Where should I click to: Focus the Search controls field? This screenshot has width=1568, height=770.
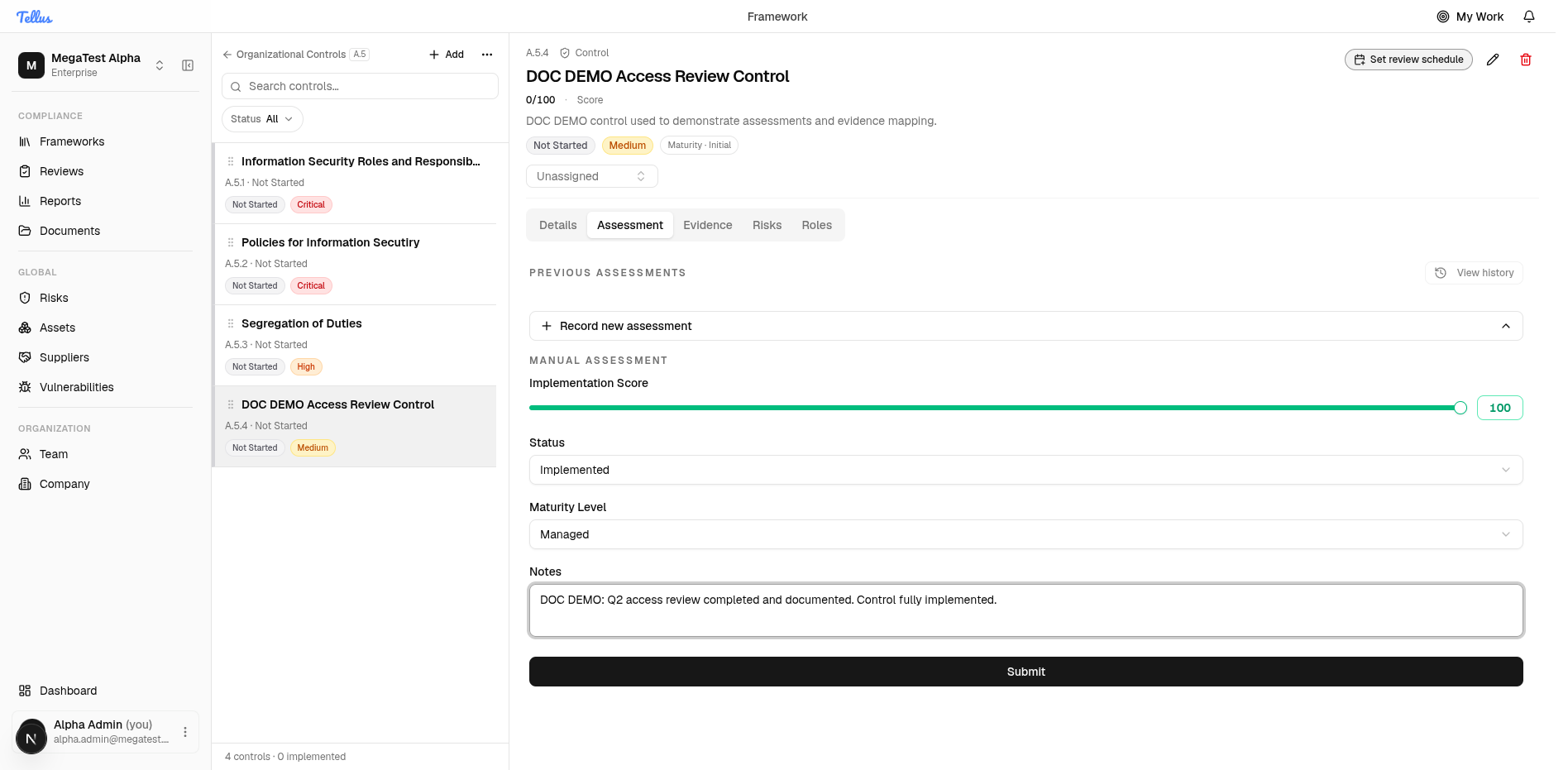coord(360,86)
